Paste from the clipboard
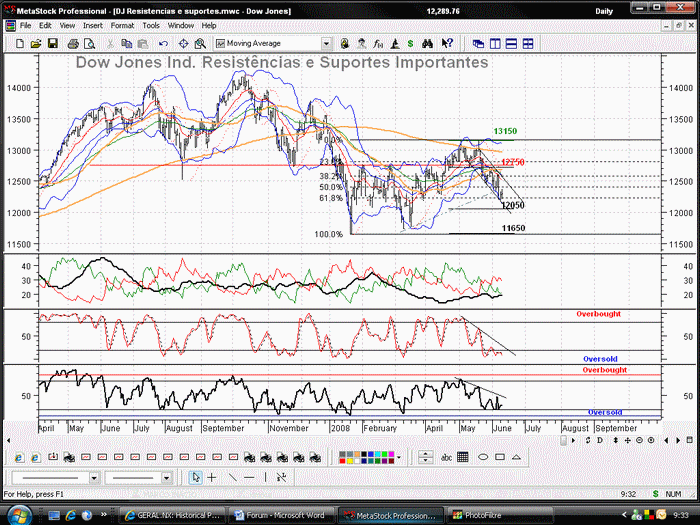The height and width of the screenshot is (525, 700). 143,44
